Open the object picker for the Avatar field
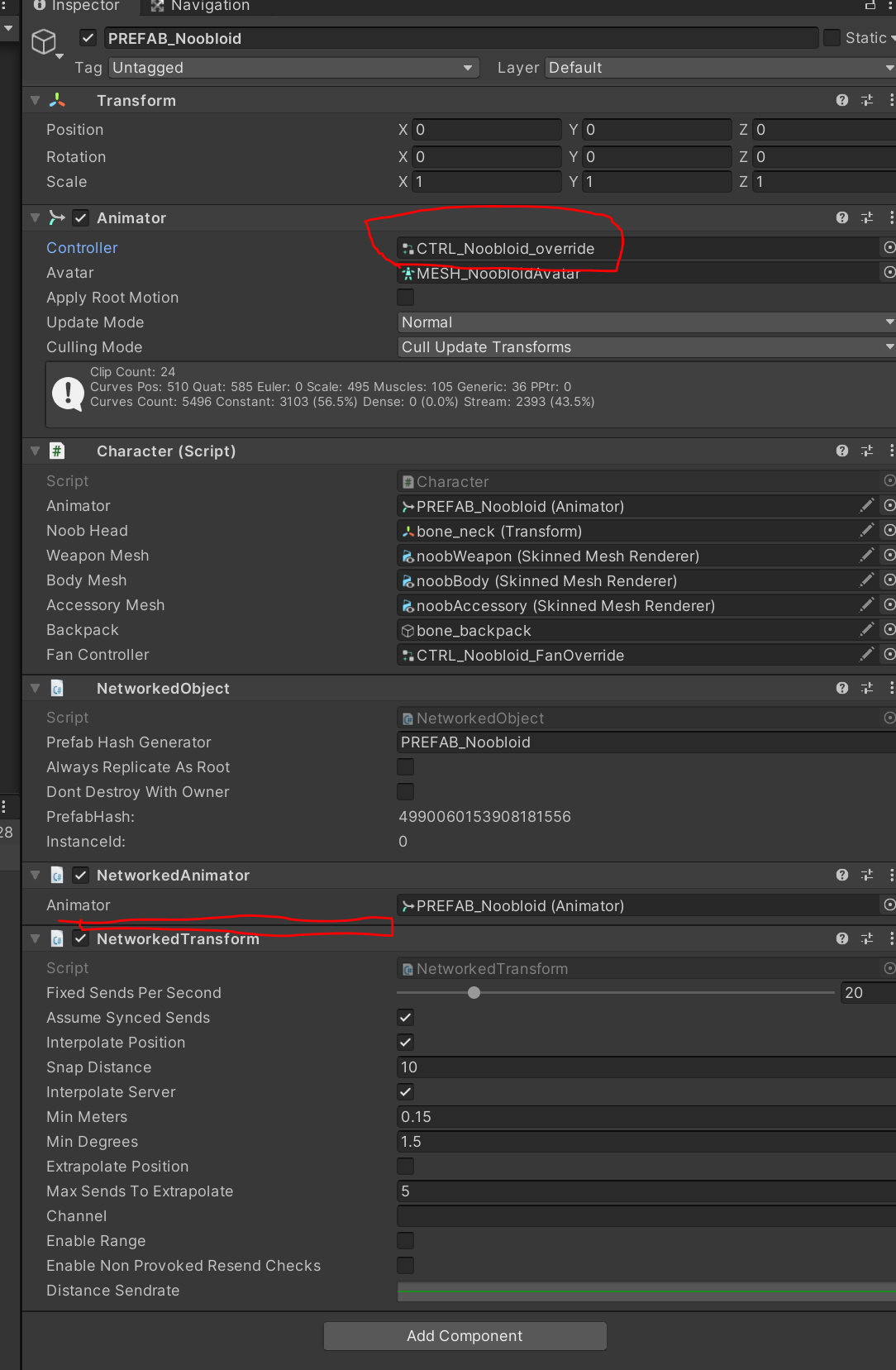The width and height of the screenshot is (896, 1370). [x=889, y=272]
